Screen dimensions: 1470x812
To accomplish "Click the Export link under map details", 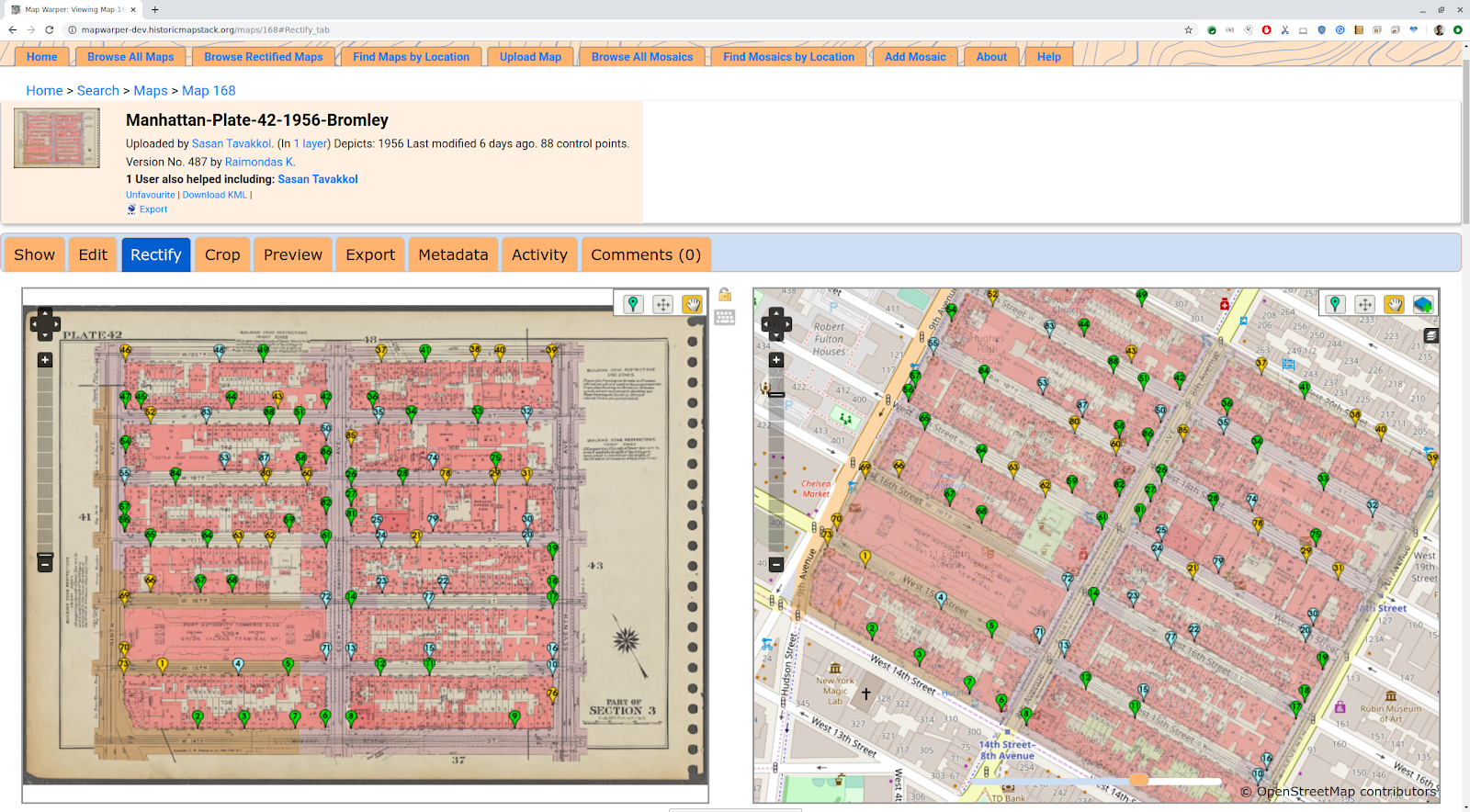I will click(153, 209).
